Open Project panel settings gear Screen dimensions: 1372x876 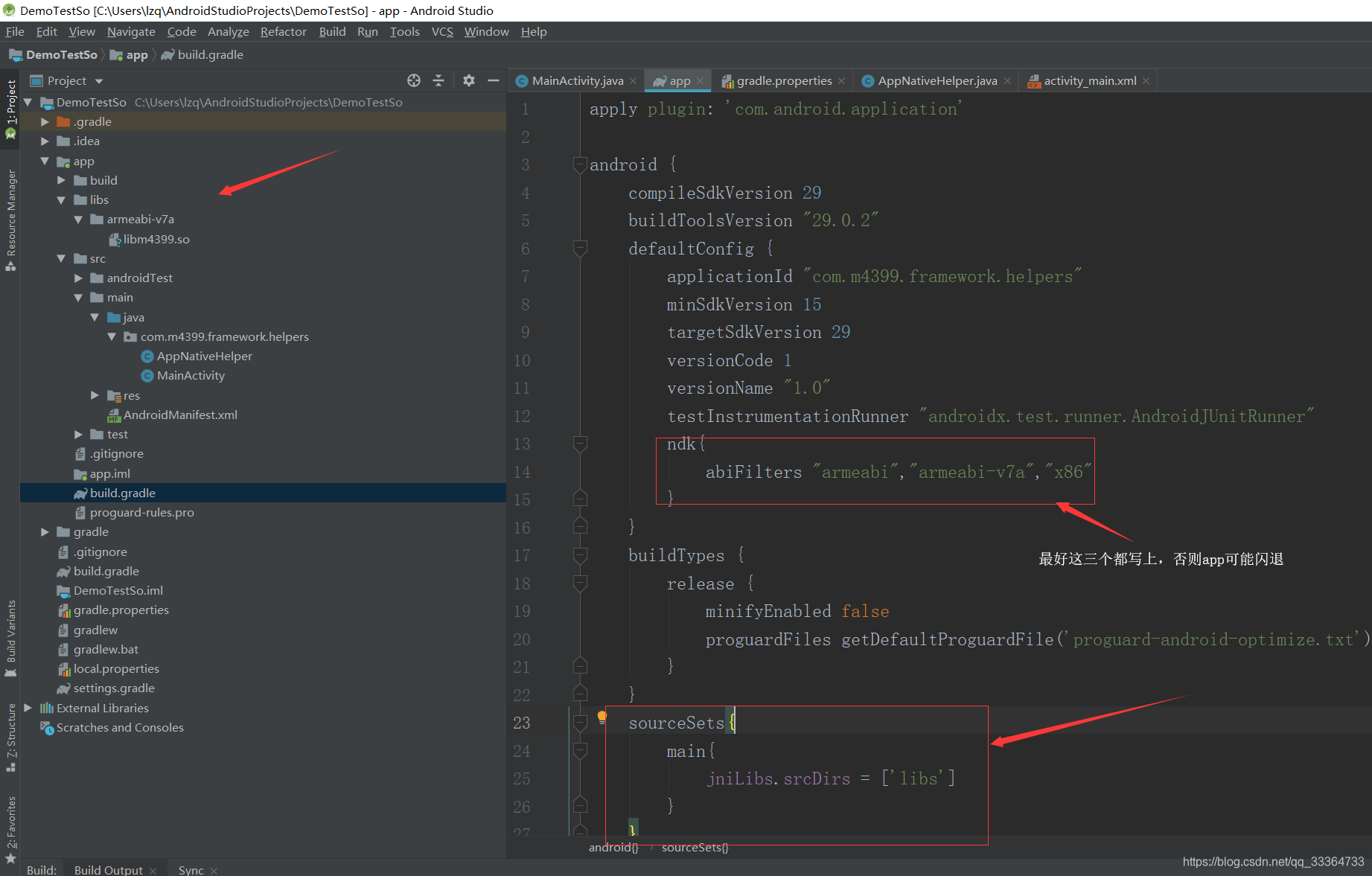point(469,80)
